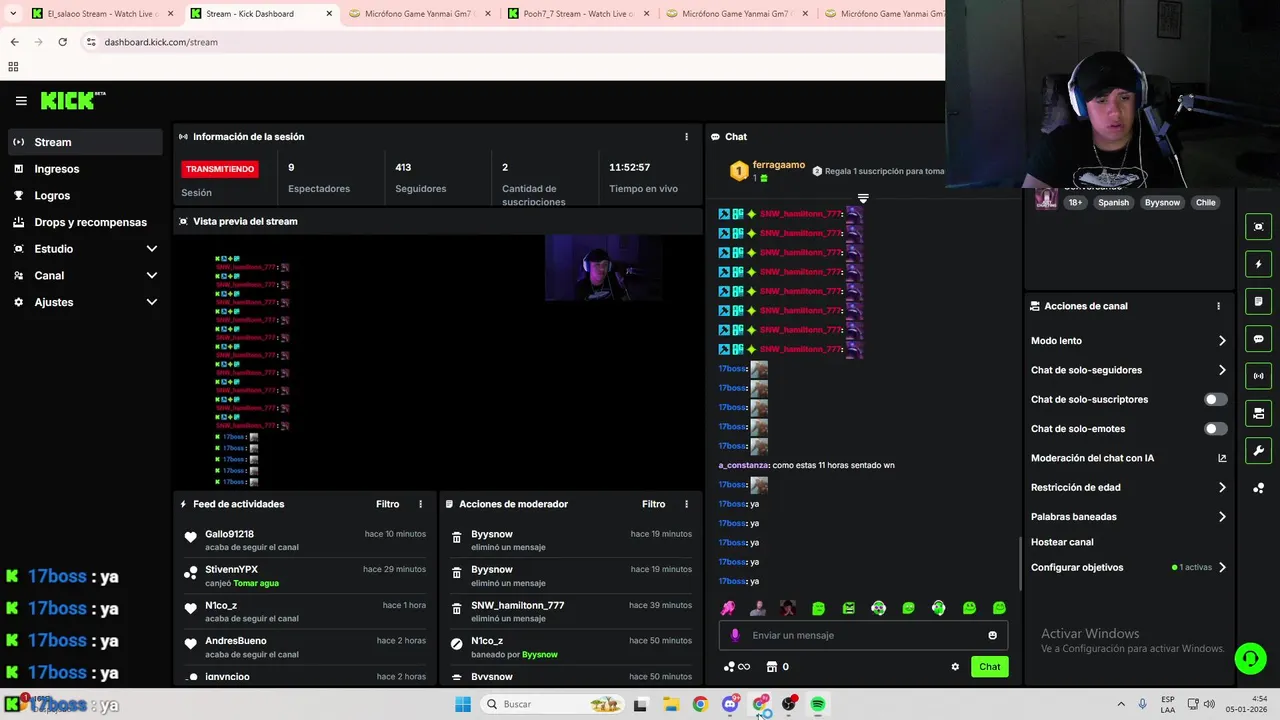Toggle Chat de solo-emotes switch
The image size is (1280, 720).
(1215, 429)
